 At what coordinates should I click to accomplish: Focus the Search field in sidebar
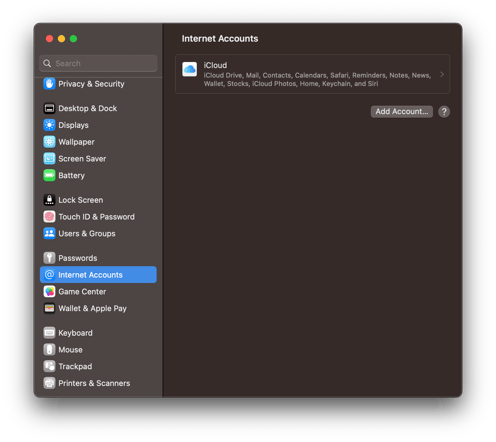pyautogui.click(x=98, y=63)
